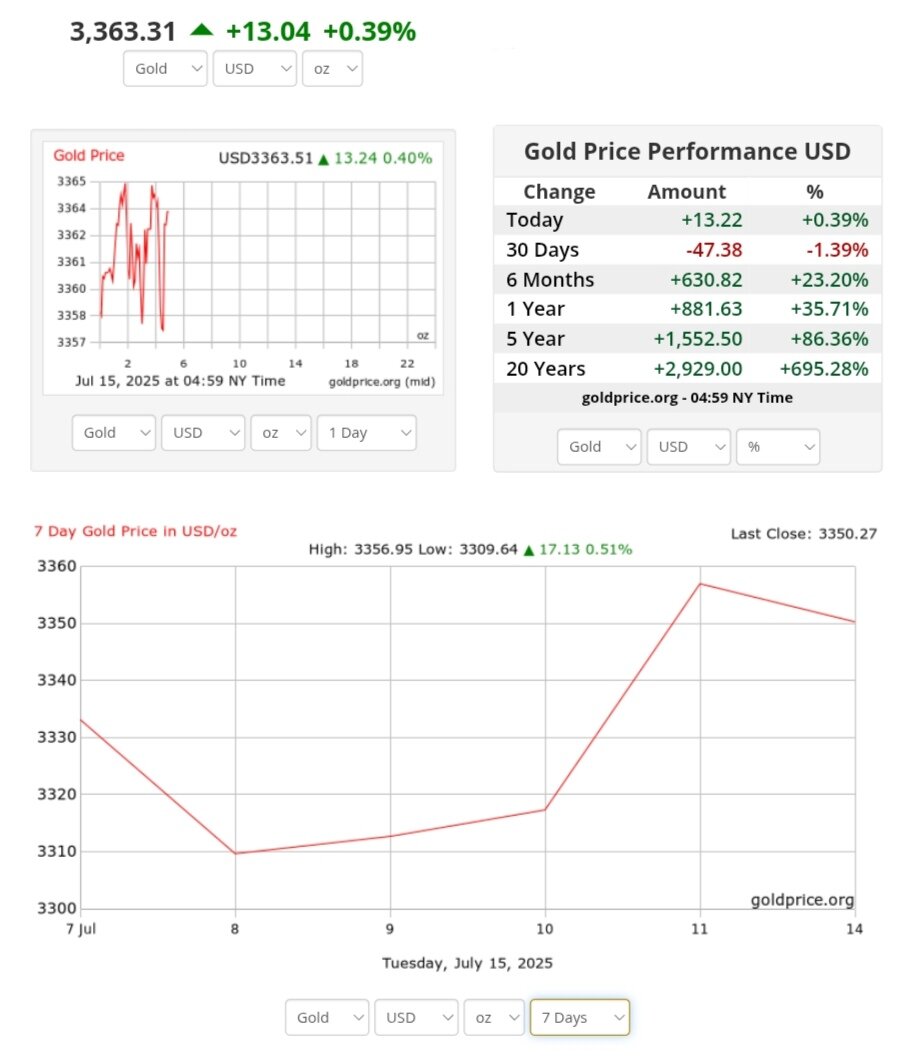
Task: Click the goldprice.org watermark on 7 day chart
Action: [x=802, y=900]
